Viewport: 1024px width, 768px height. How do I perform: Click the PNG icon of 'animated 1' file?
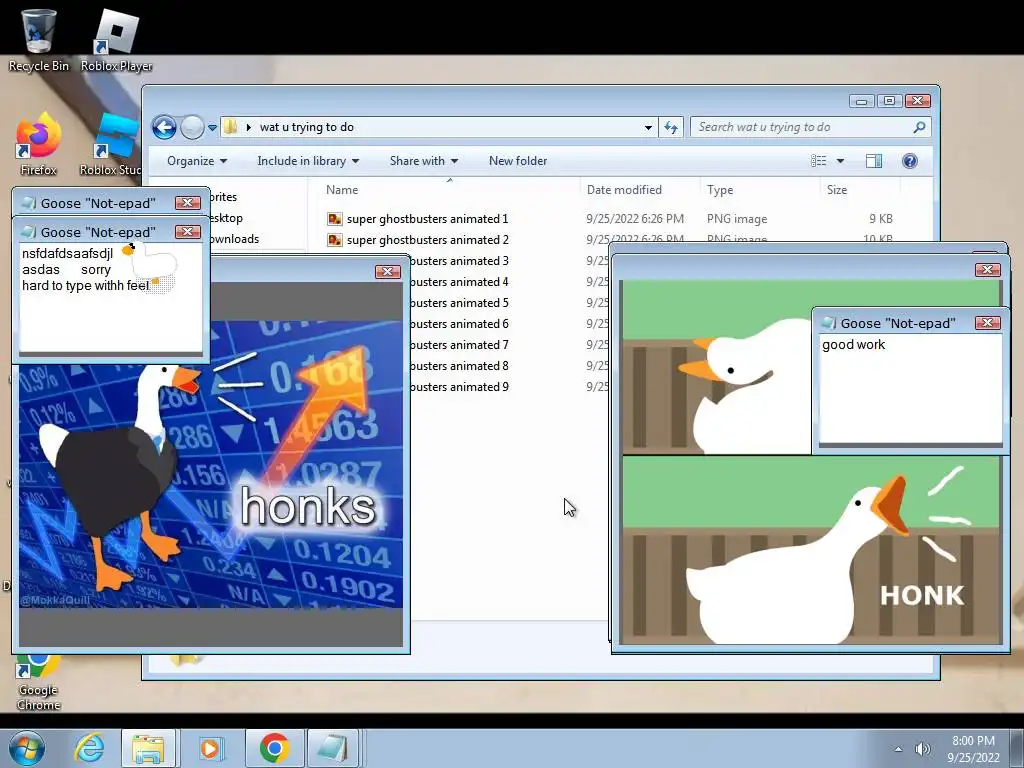pos(335,219)
